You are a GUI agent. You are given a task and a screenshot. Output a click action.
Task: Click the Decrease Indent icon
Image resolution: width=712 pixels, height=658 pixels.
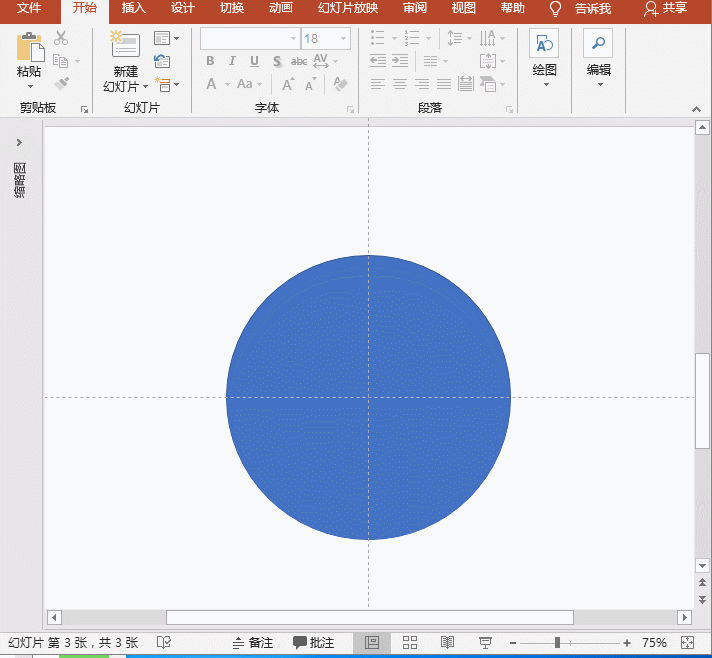point(377,60)
